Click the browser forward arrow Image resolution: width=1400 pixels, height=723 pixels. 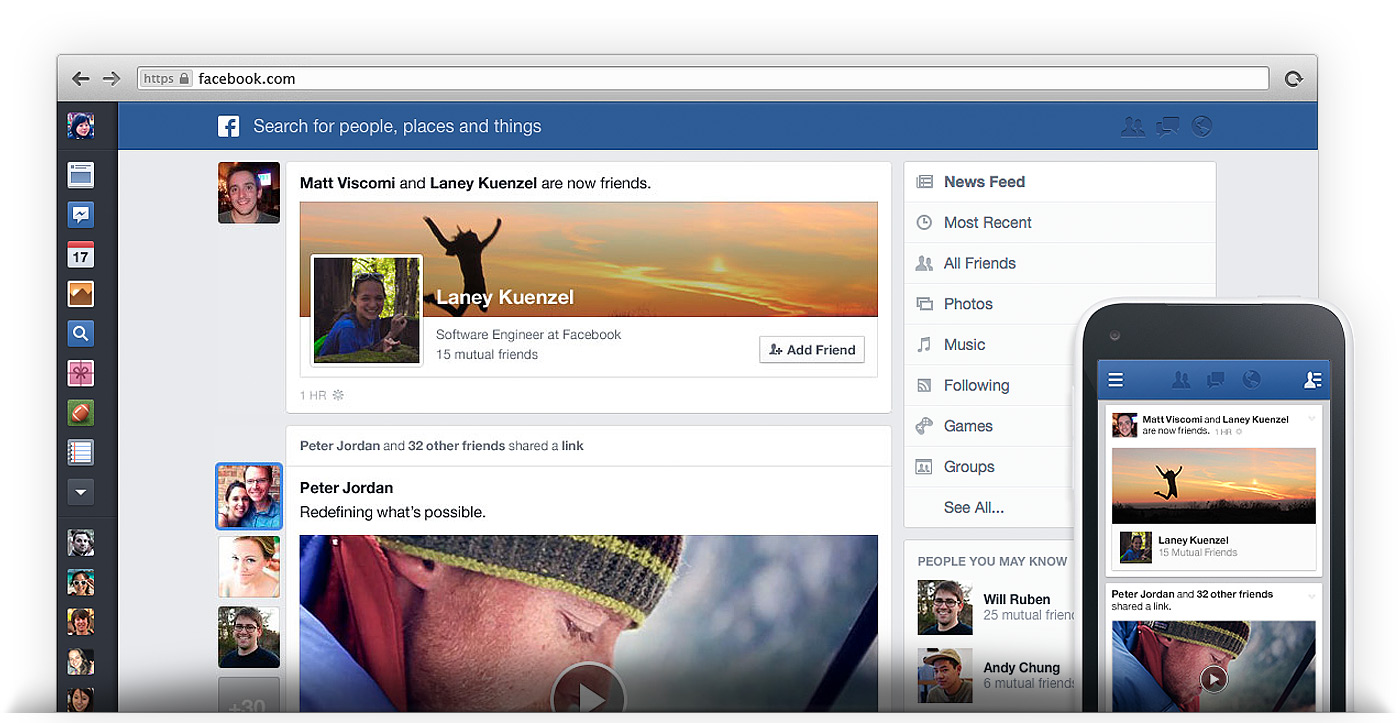(x=111, y=79)
